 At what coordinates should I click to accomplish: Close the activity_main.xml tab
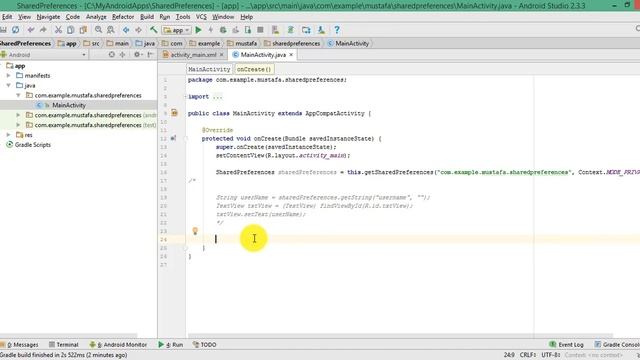point(222,55)
